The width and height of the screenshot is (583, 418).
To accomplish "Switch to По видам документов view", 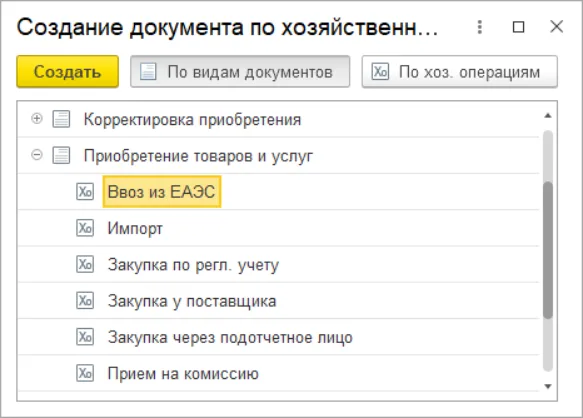I will coord(240,72).
